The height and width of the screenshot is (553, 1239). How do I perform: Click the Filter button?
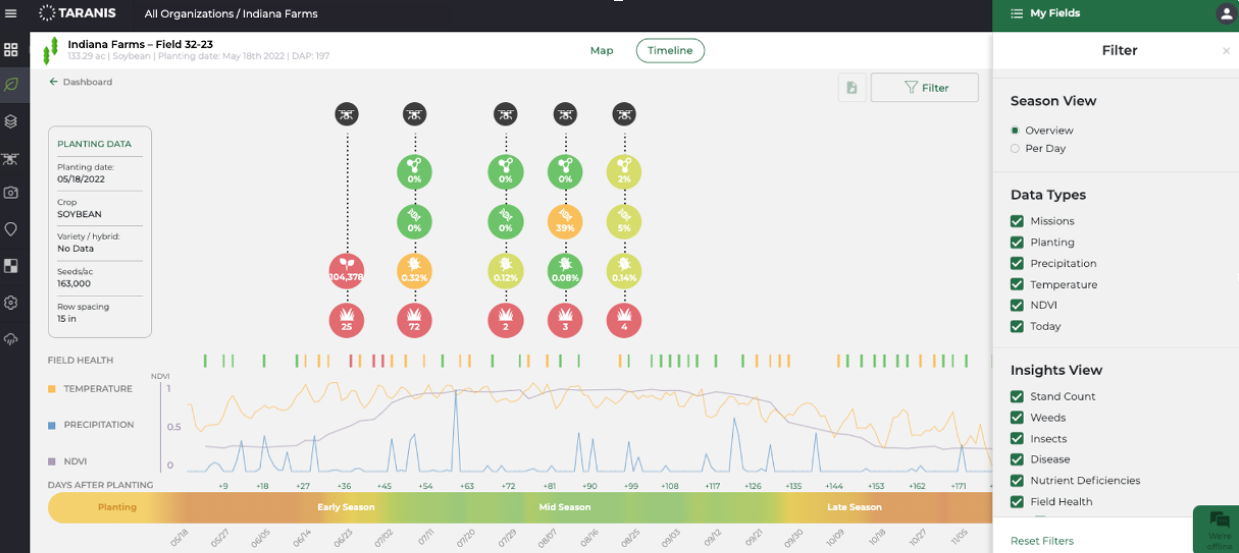(x=925, y=88)
